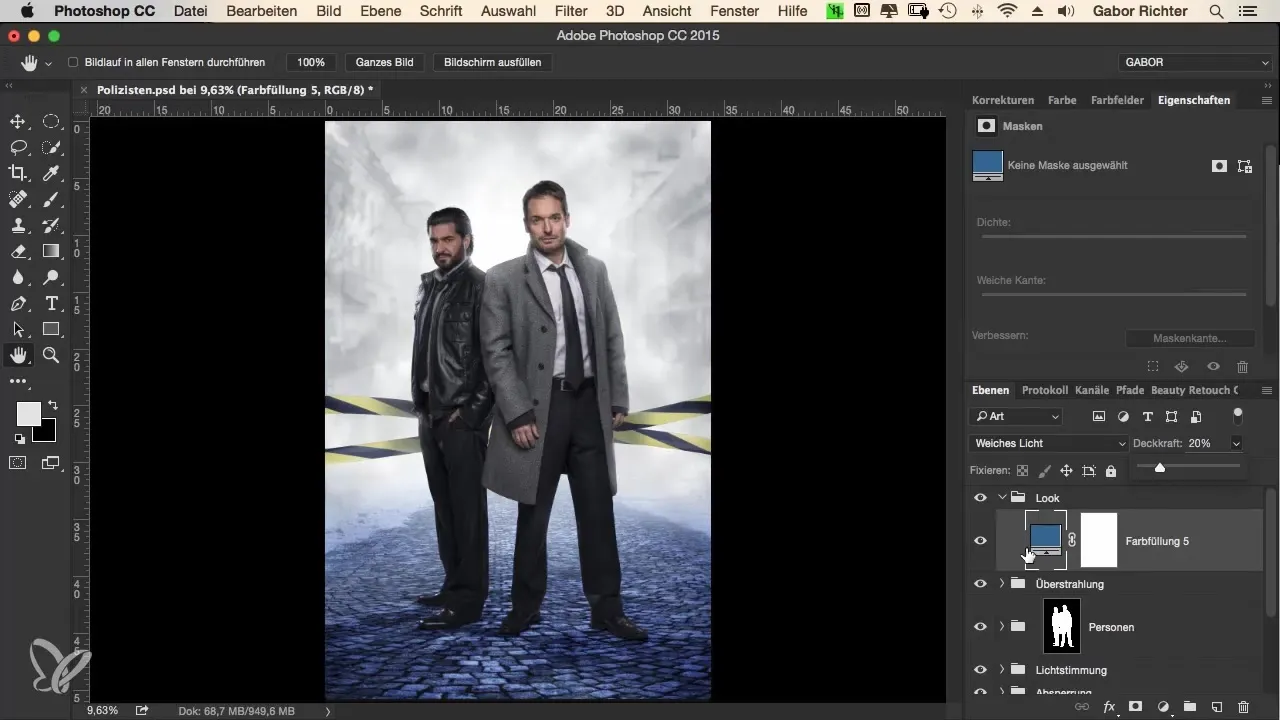Switch to the Korrekturen tab

[x=1003, y=100]
